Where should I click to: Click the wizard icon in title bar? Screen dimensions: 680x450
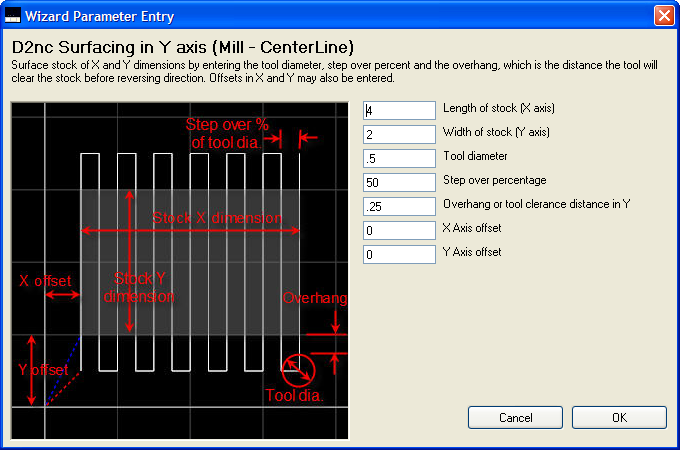click(x=13, y=16)
